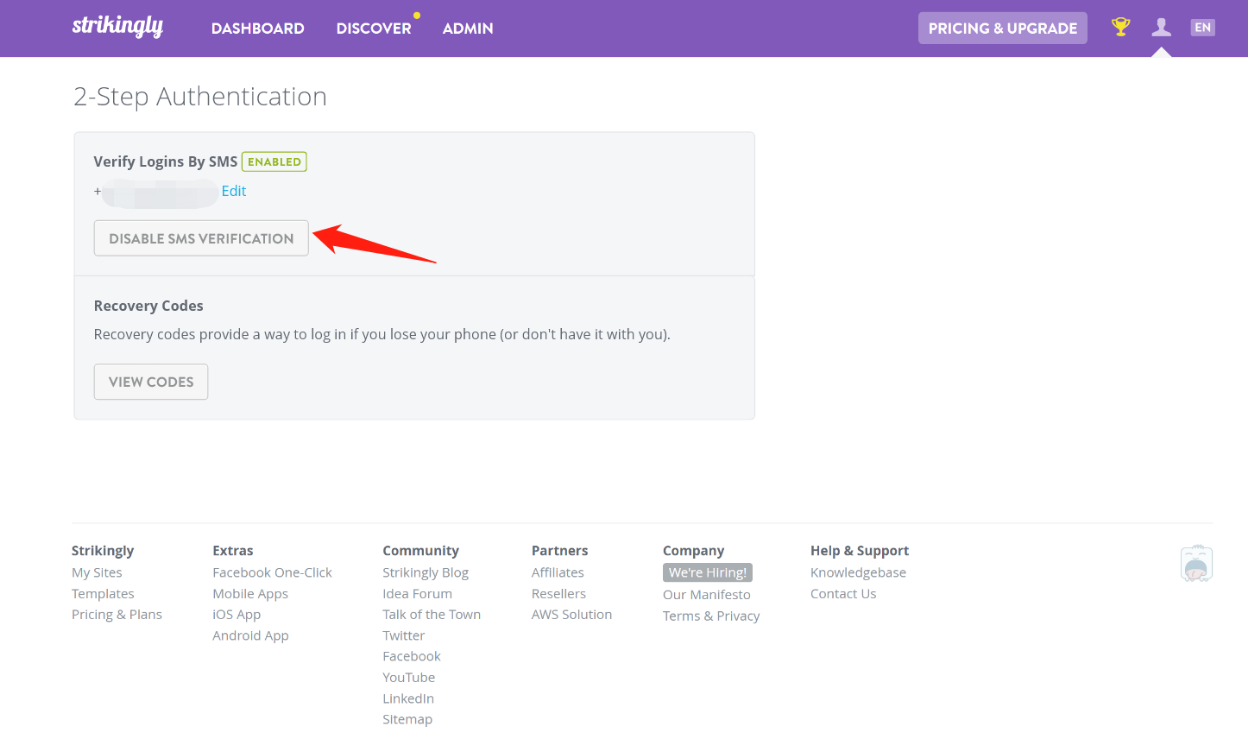Open Facebook One-Click link
This screenshot has width=1248, height=739.
(272, 573)
